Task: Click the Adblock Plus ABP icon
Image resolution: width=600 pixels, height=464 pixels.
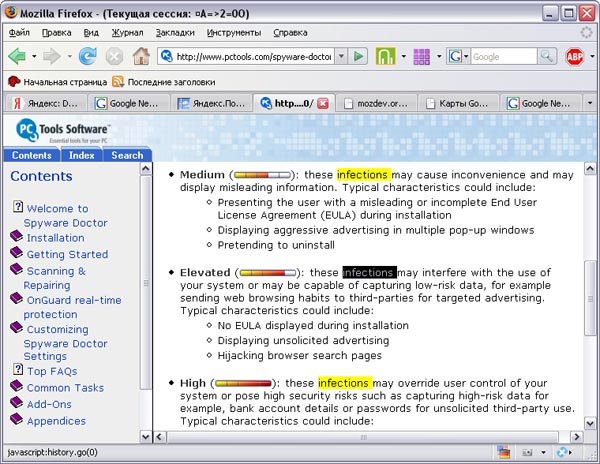Action: point(574,56)
